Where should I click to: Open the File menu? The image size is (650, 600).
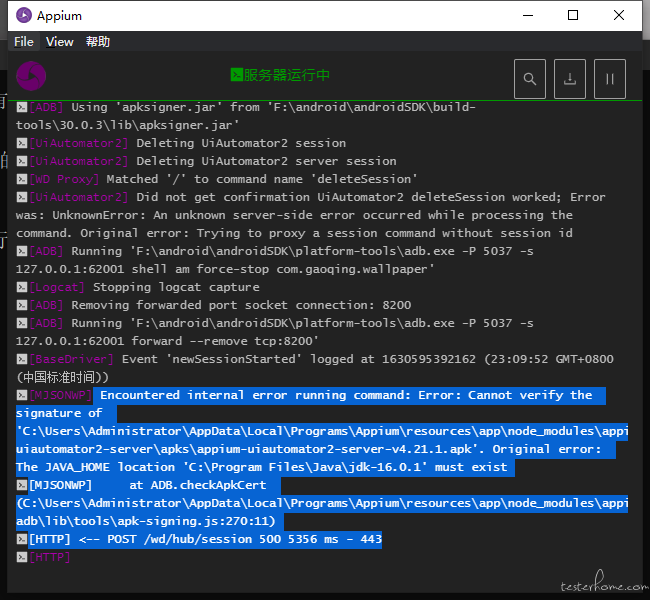(x=24, y=41)
